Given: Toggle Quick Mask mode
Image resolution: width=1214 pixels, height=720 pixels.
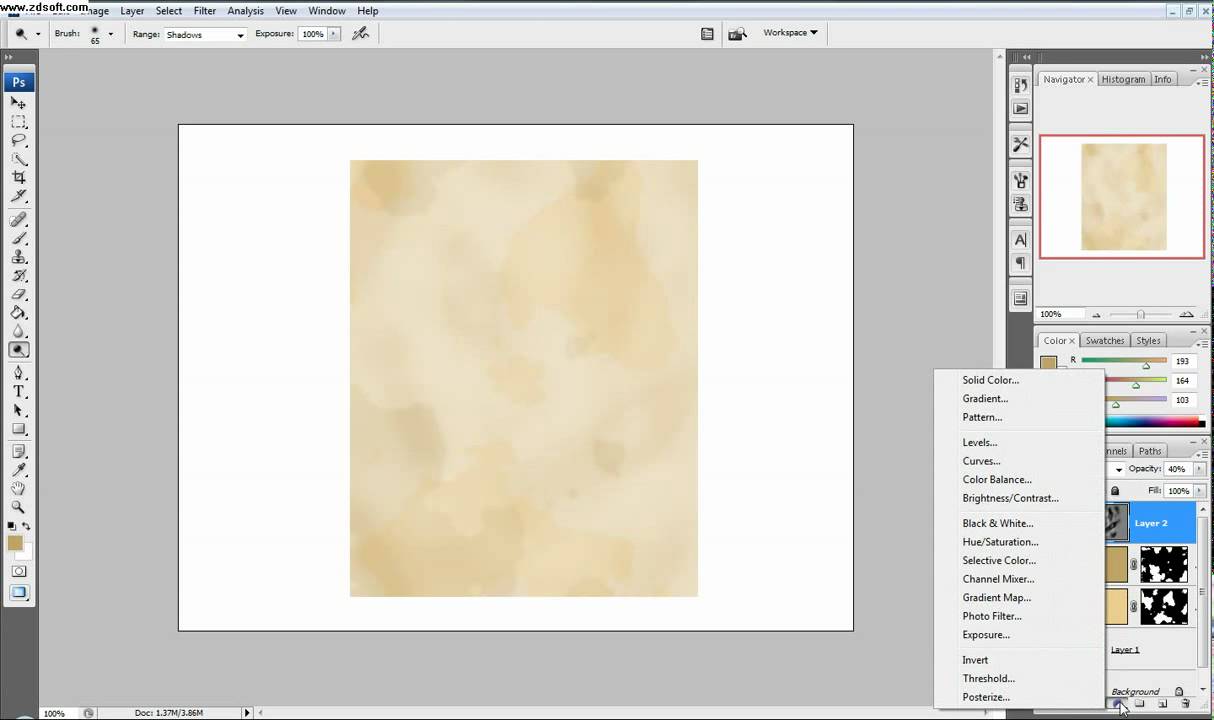Looking at the screenshot, I should click(x=18, y=571).
